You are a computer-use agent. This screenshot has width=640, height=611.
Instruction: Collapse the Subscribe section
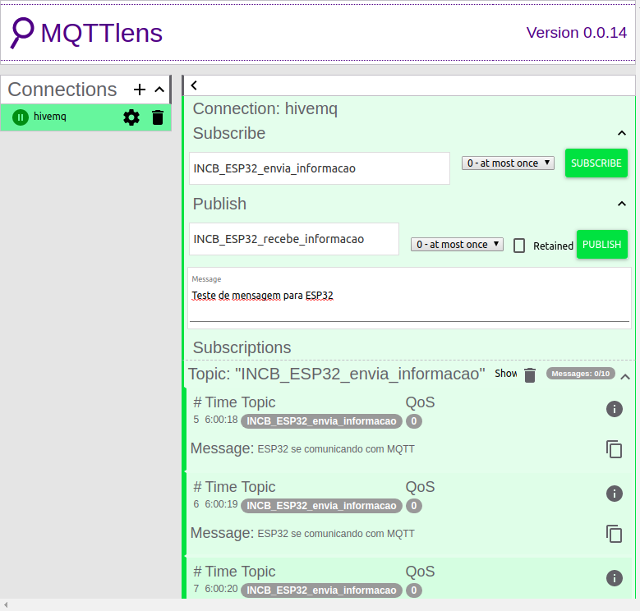click(621, 133)
